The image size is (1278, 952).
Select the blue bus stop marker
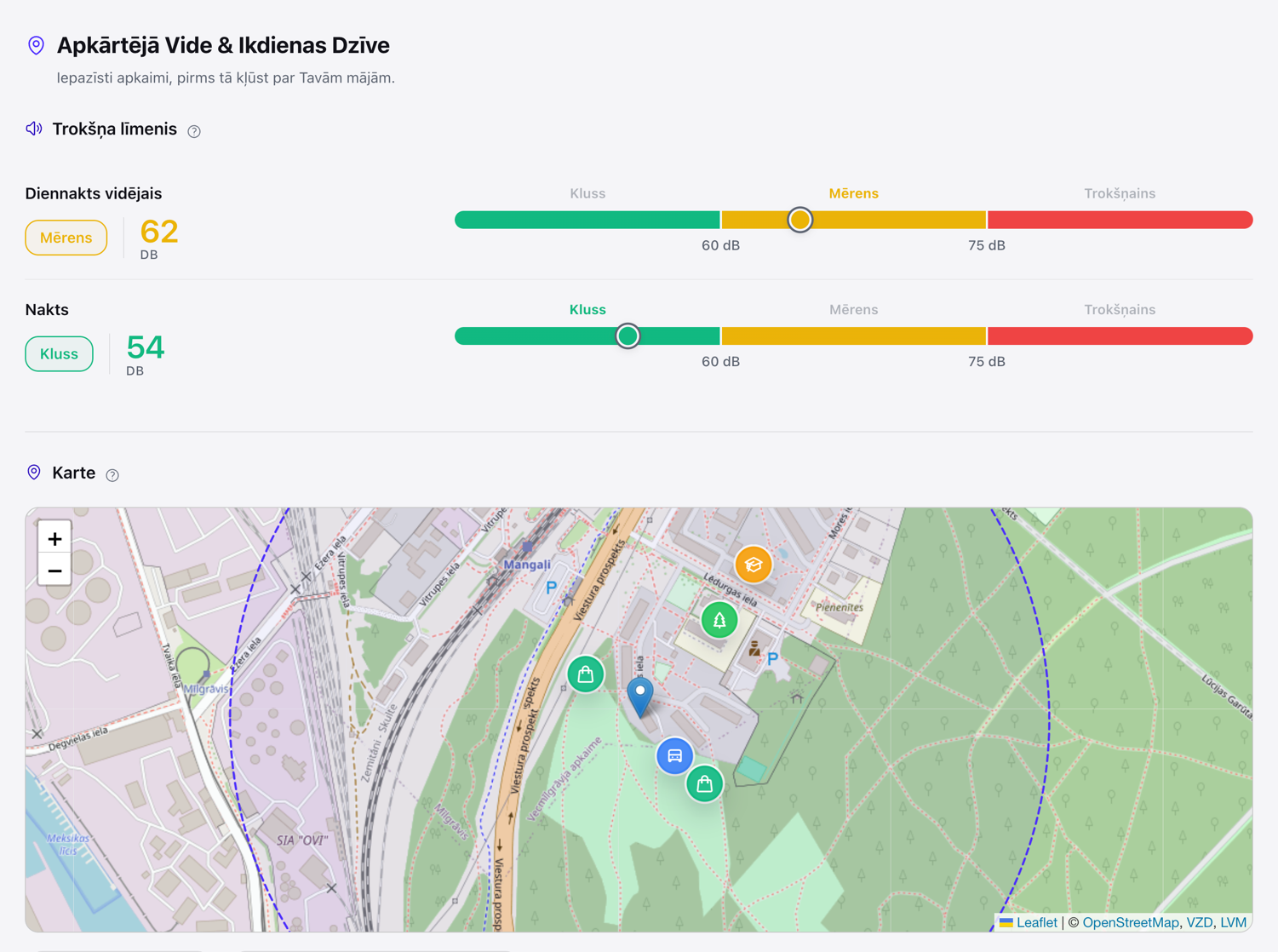click(674, 755)
